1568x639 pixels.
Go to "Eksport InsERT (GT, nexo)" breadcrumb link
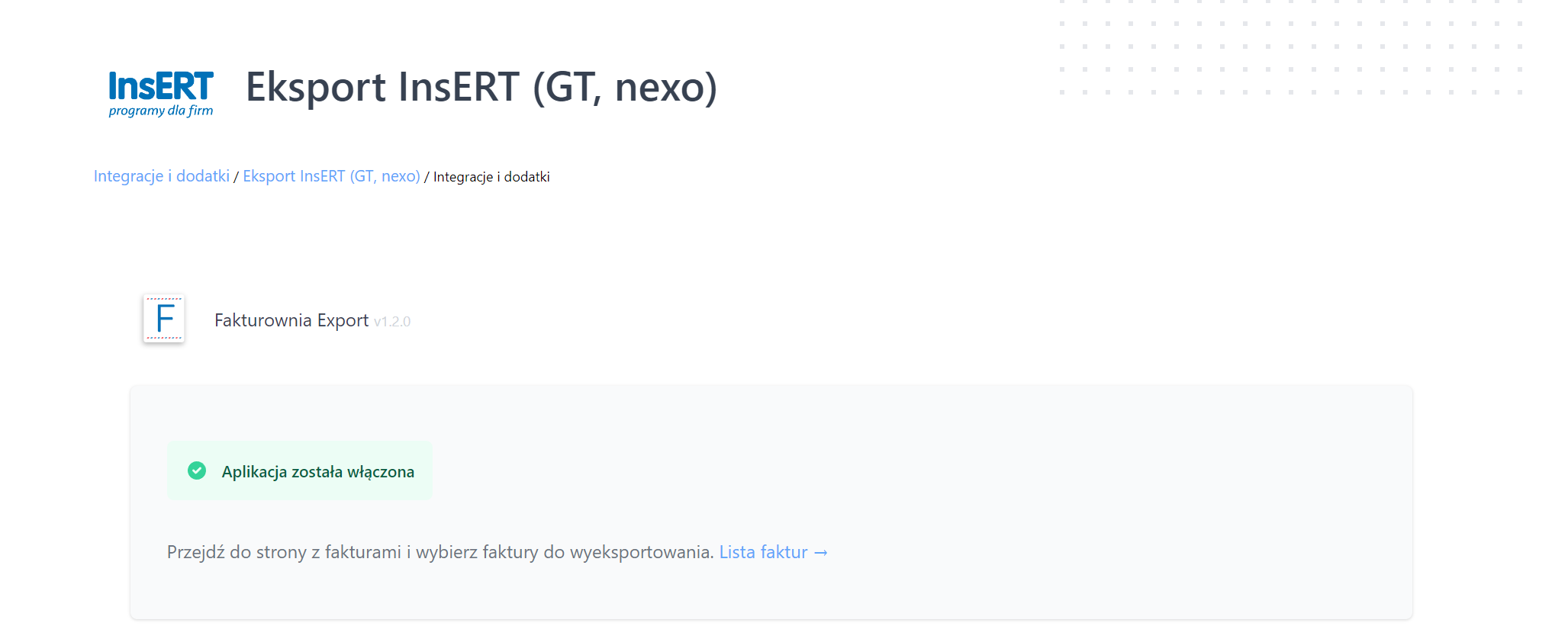click(x=331, y=176)
